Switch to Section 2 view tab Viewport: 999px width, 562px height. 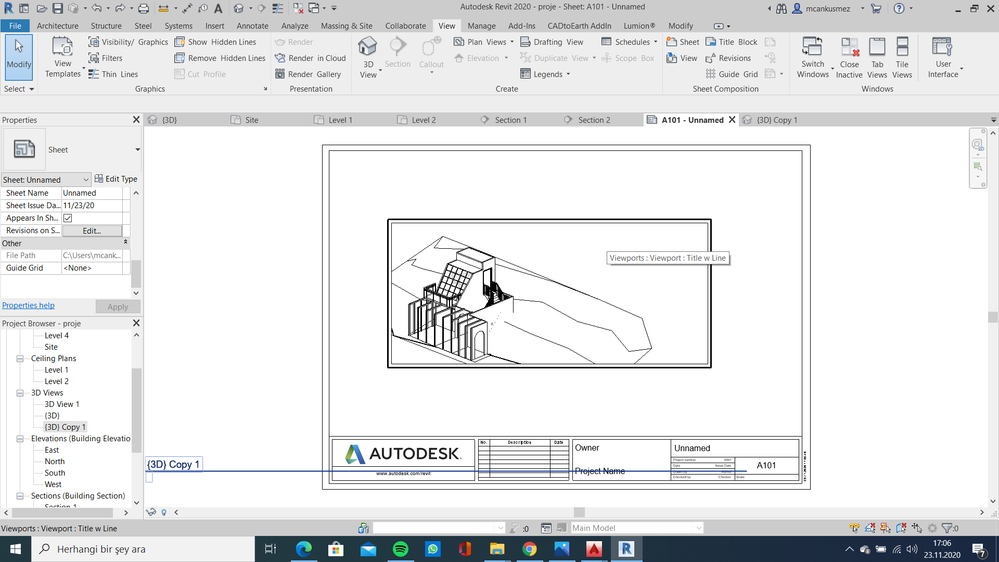[594, 120]
